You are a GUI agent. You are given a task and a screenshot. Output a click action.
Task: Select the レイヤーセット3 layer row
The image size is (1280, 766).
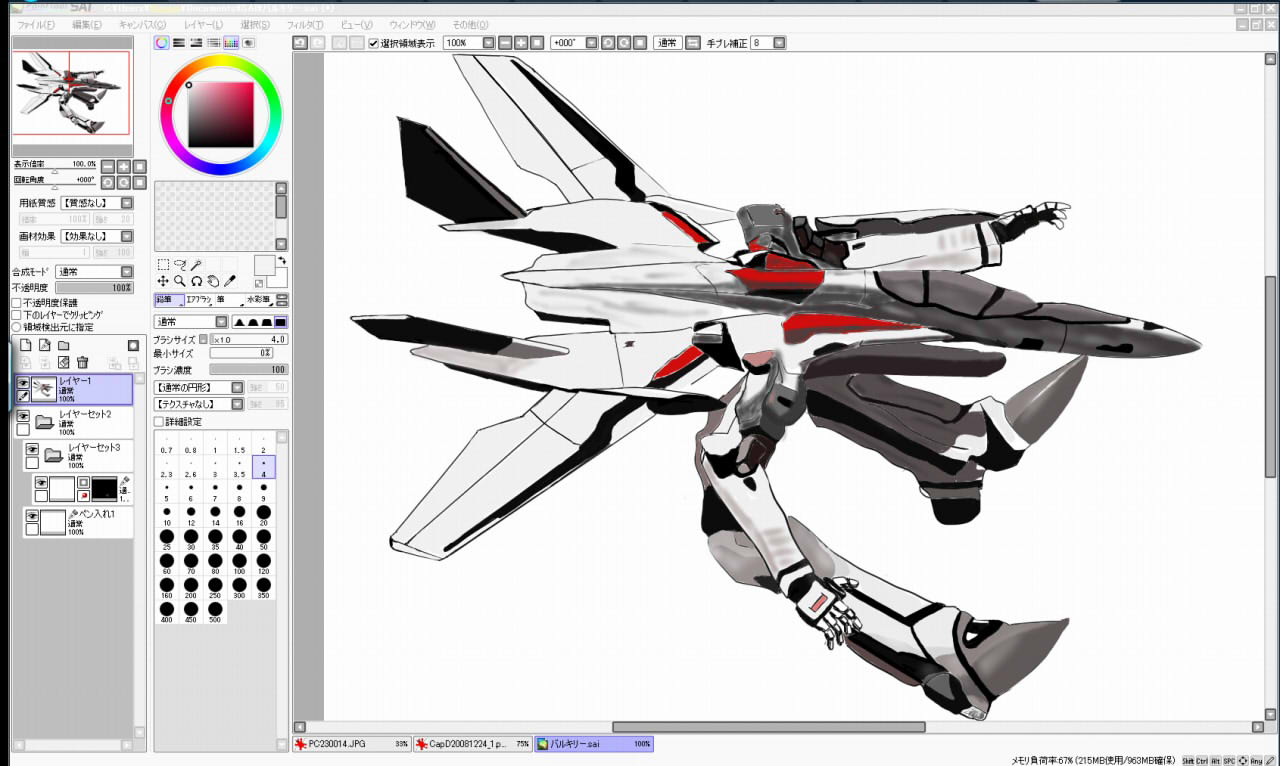click(77, 456)
